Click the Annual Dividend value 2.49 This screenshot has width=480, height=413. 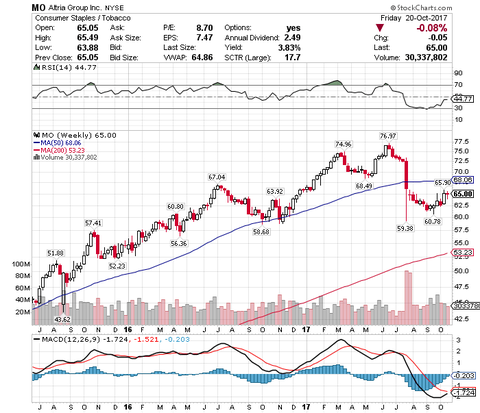point(292,38)
